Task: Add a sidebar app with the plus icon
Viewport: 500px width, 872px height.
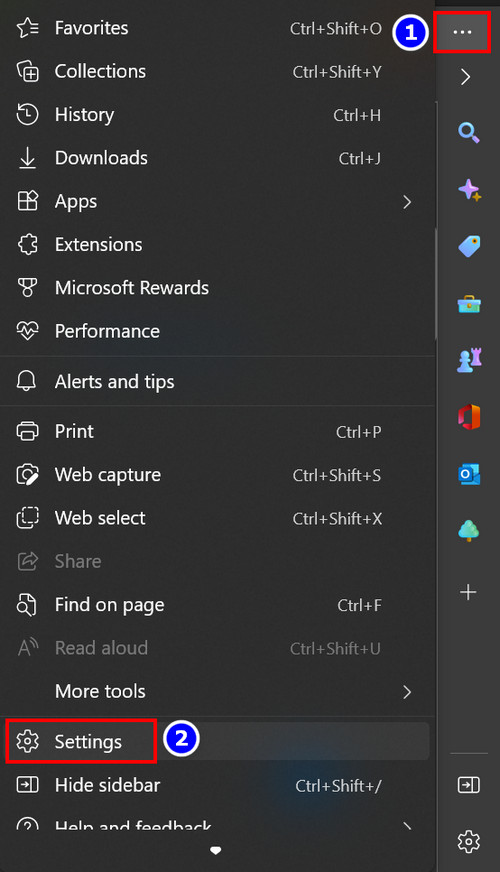Action: [468, 592]
